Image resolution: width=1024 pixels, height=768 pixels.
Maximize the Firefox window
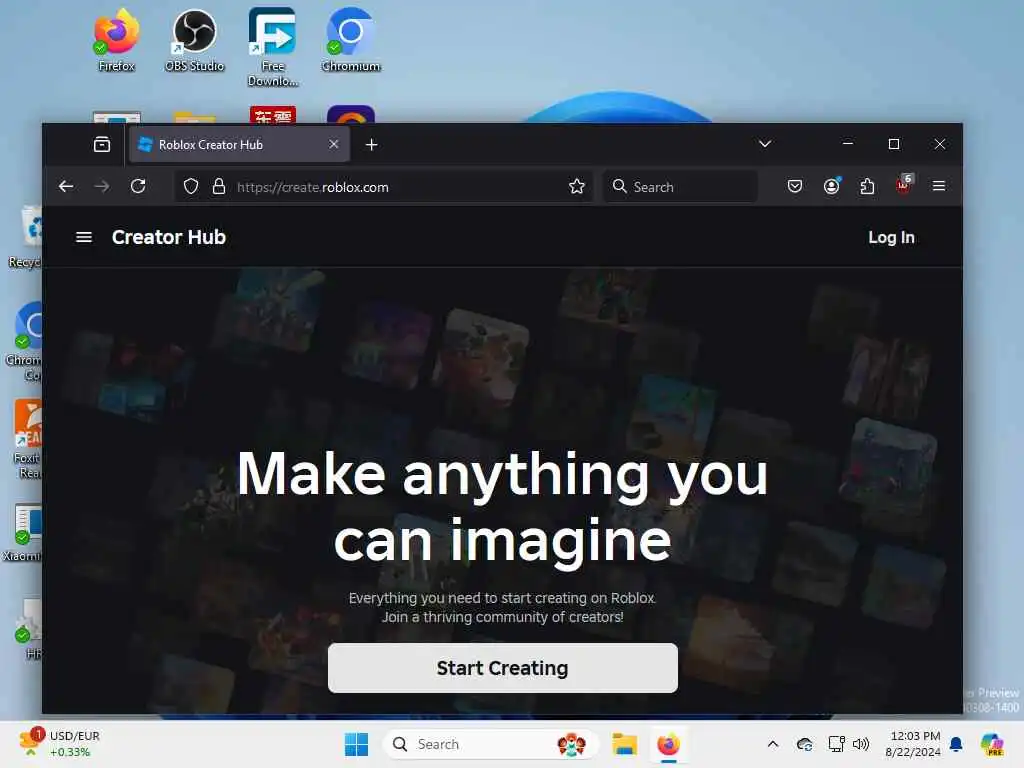[894, 144]
